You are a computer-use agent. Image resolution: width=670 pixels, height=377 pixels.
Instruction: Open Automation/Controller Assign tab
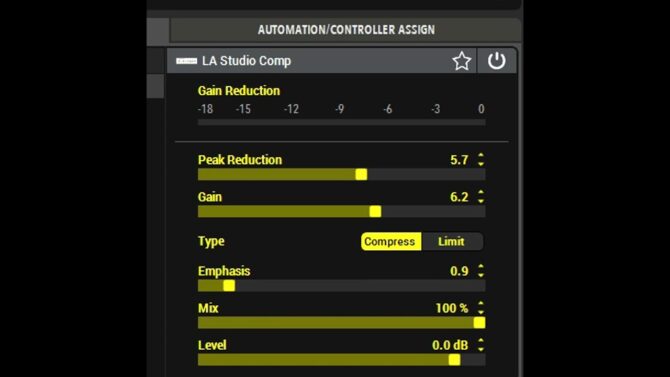(346, 29)
